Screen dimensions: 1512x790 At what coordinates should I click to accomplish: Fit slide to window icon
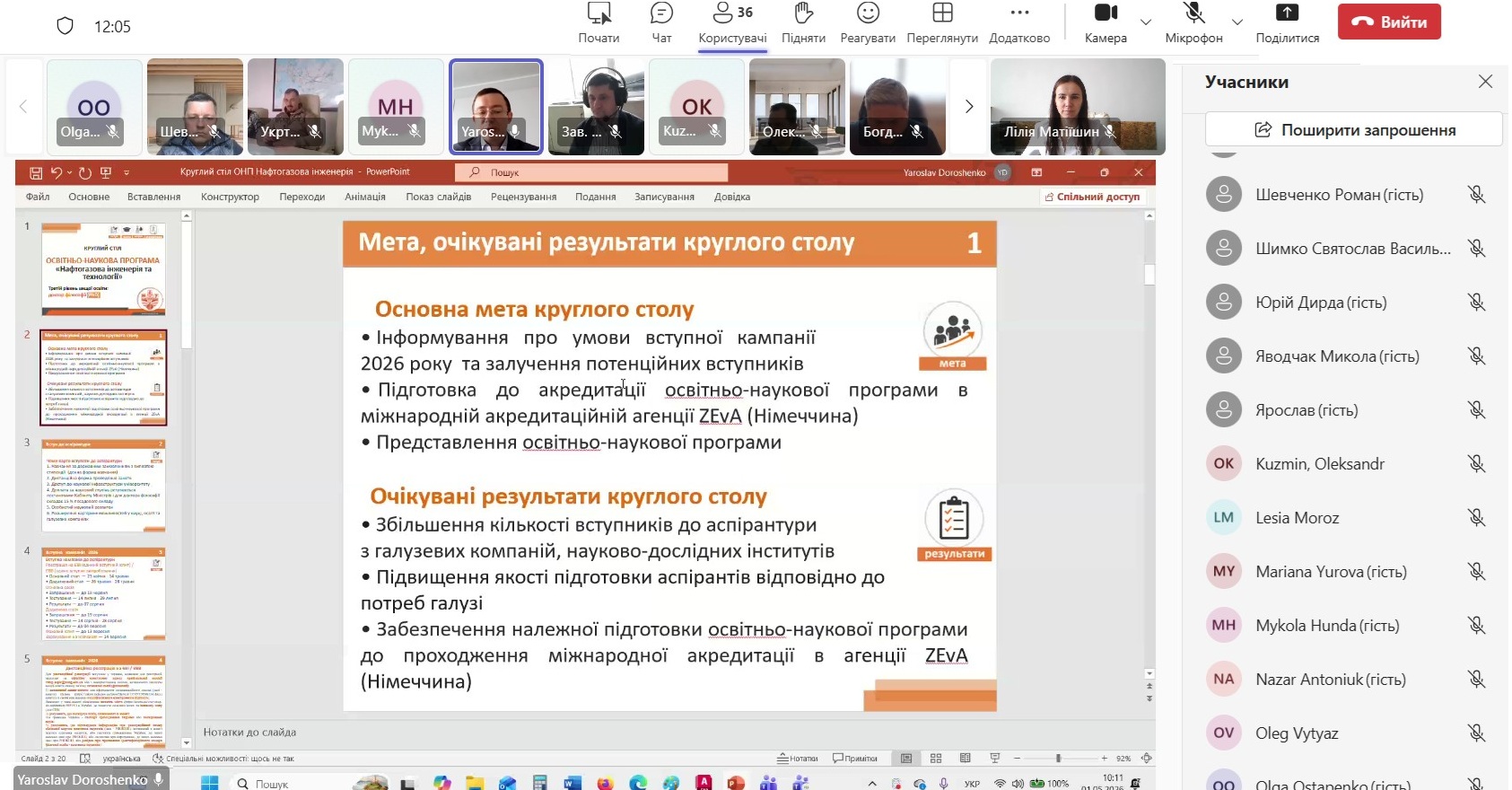coord(1146,759)
